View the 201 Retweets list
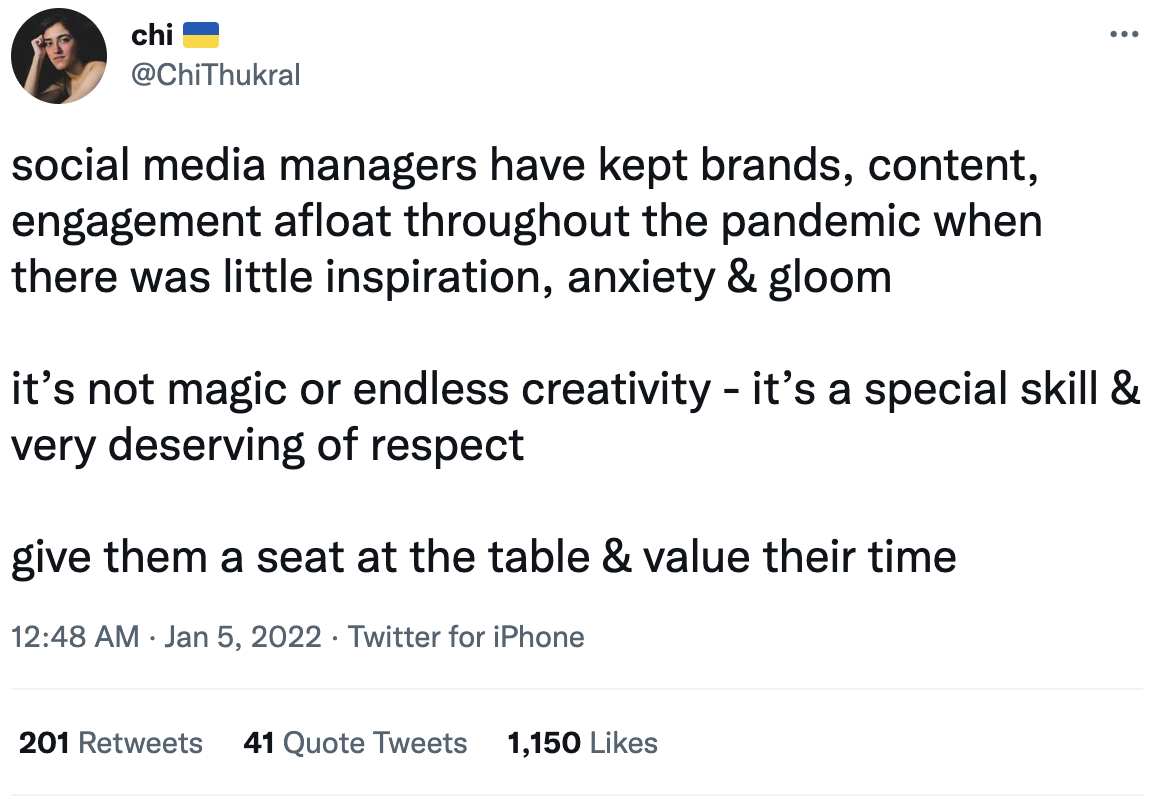The height and width of the screenshot is (800, 1166). point(111,743)
